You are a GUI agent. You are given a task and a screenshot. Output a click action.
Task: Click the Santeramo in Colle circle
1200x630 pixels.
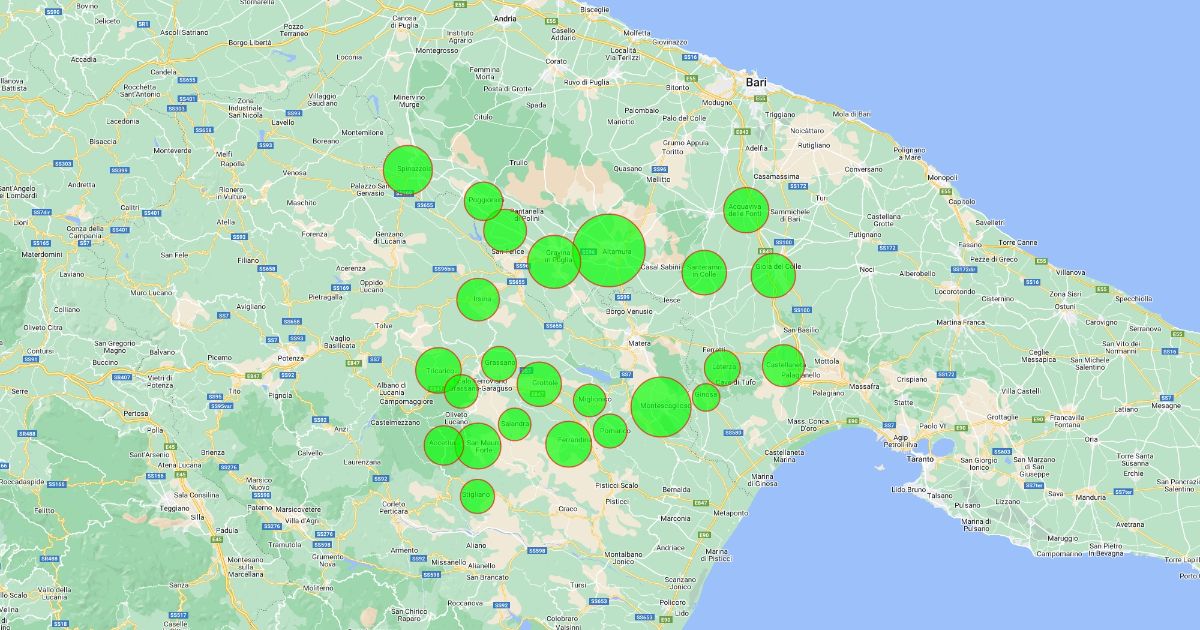pyautogui.click(x=704, y=272)
